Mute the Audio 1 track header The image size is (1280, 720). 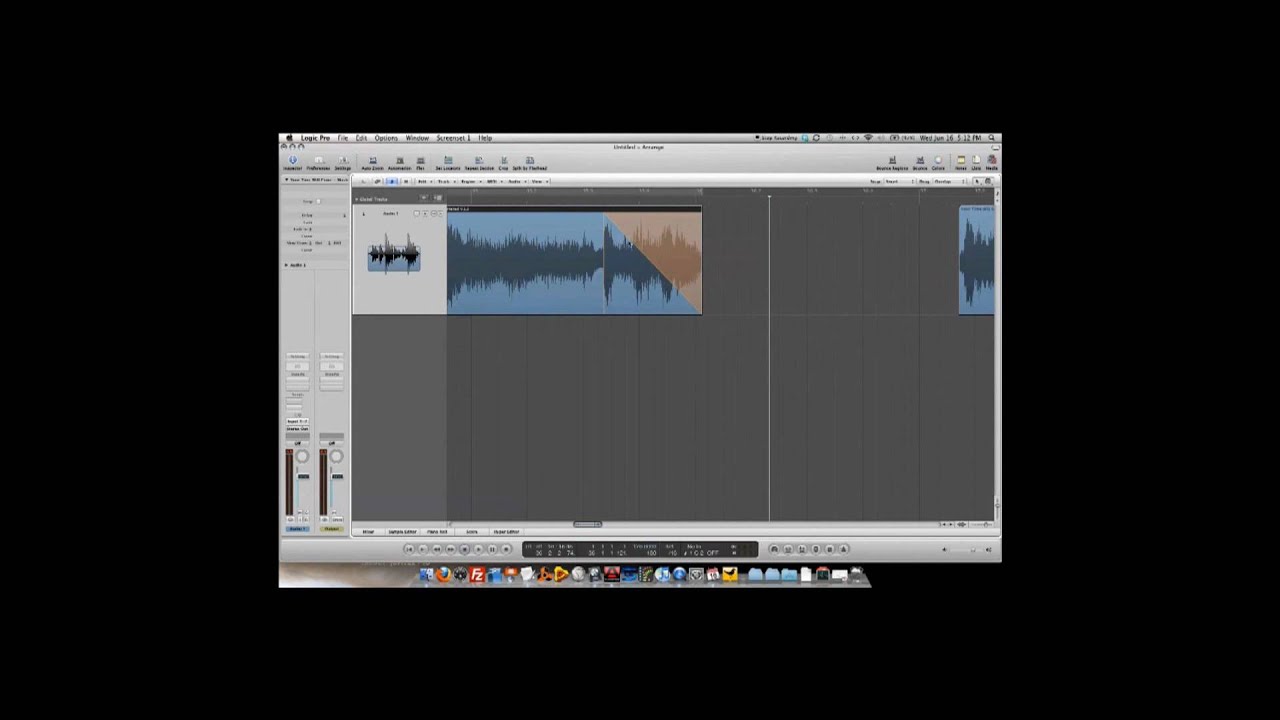433,213
